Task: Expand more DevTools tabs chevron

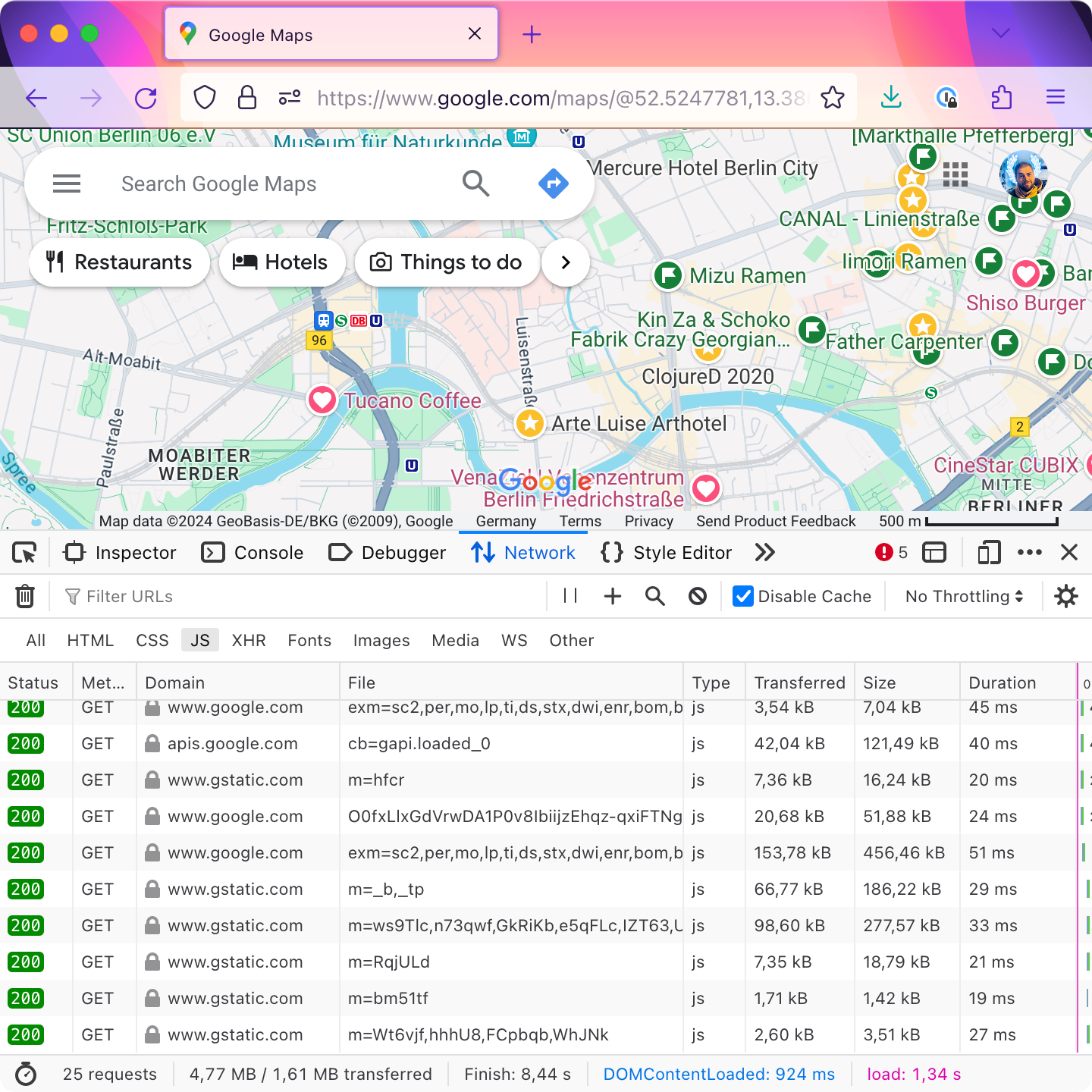Action: point(765,553)
